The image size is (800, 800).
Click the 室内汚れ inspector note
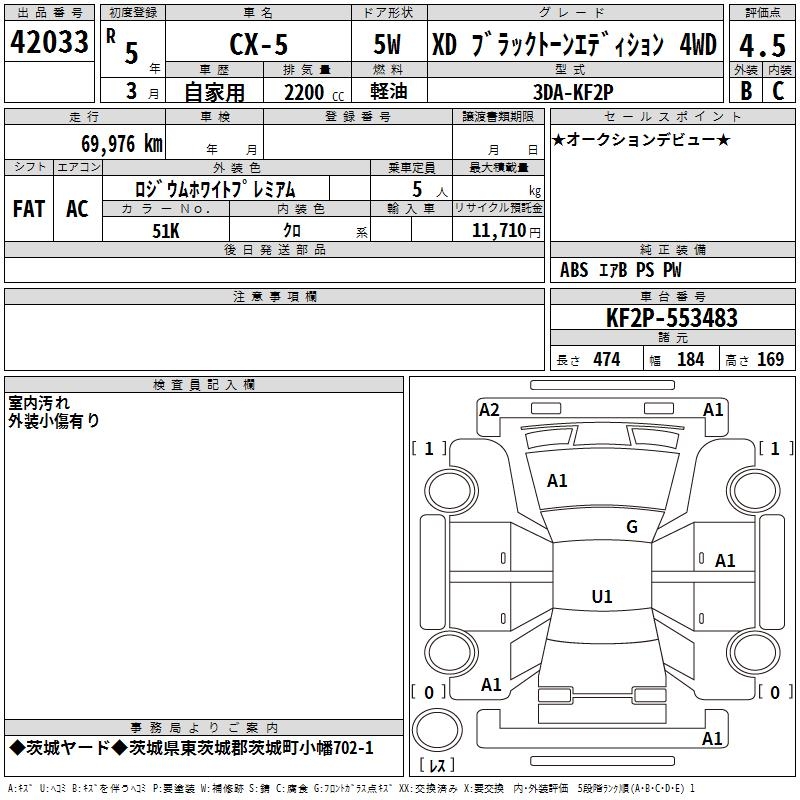pos(39,403)
